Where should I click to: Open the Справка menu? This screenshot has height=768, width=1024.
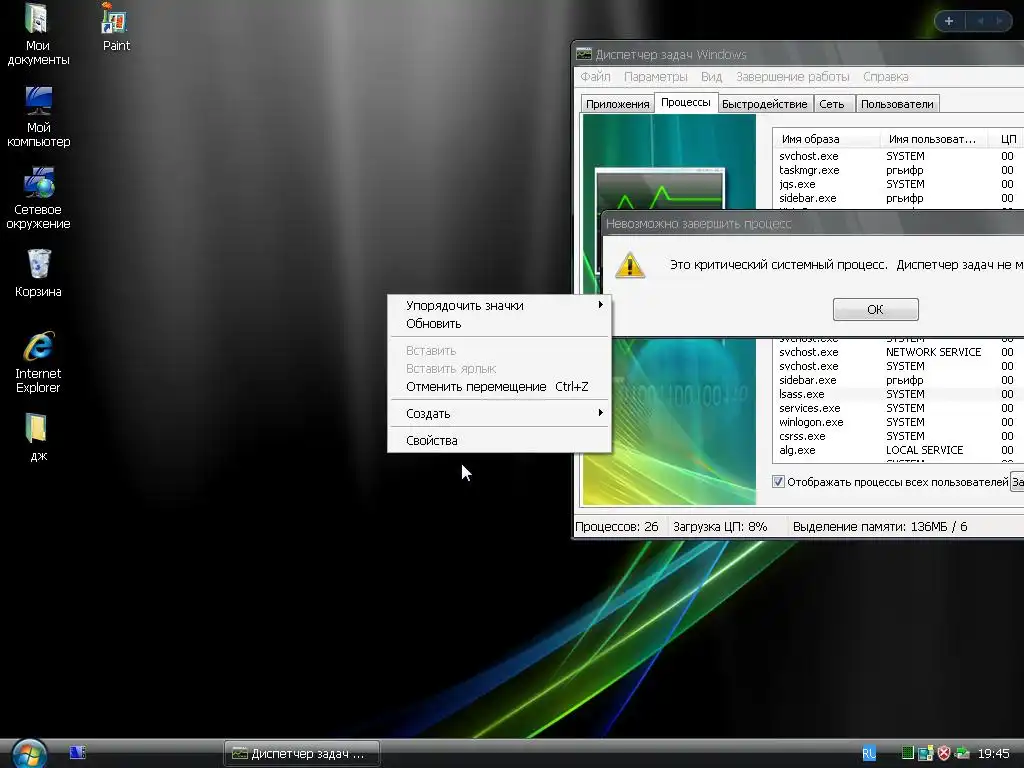(x=886, y=76)
